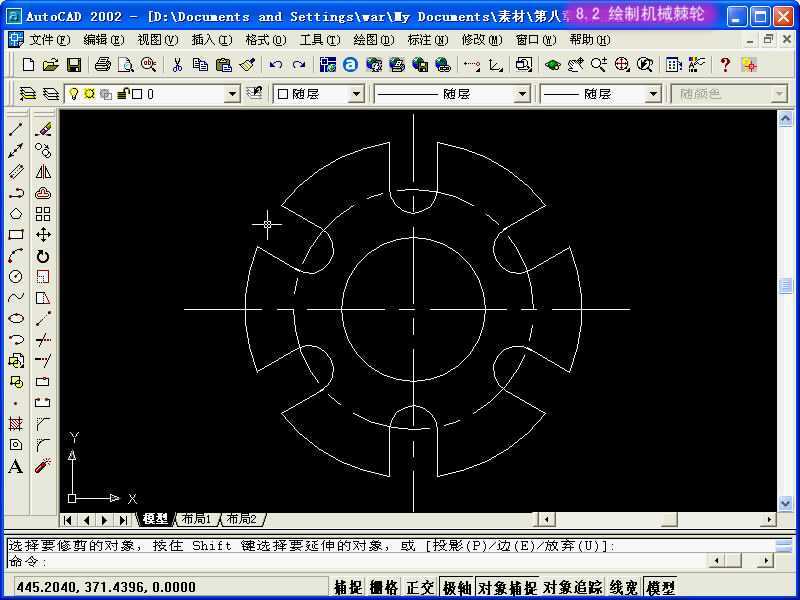
Task: Expand the layer 0 dropdown list
Action: point(232,94)
